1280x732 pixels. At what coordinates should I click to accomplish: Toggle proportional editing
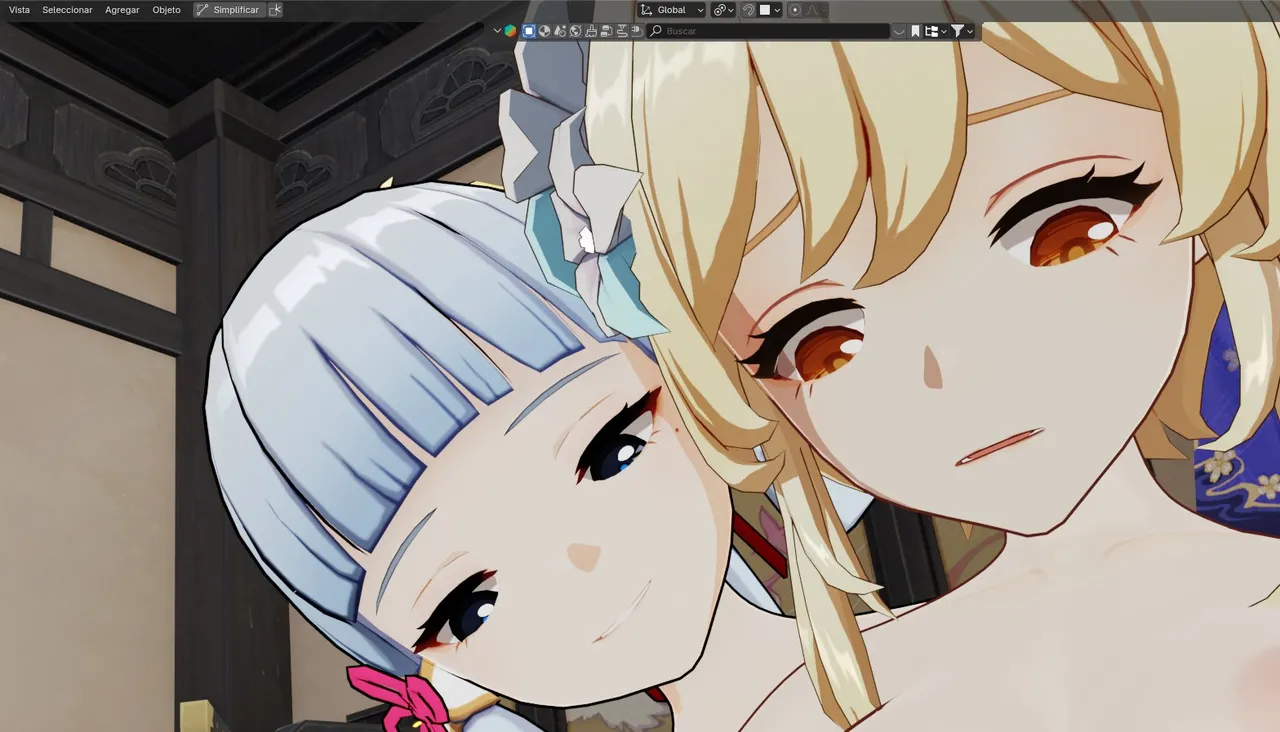[x=795, y=10]
